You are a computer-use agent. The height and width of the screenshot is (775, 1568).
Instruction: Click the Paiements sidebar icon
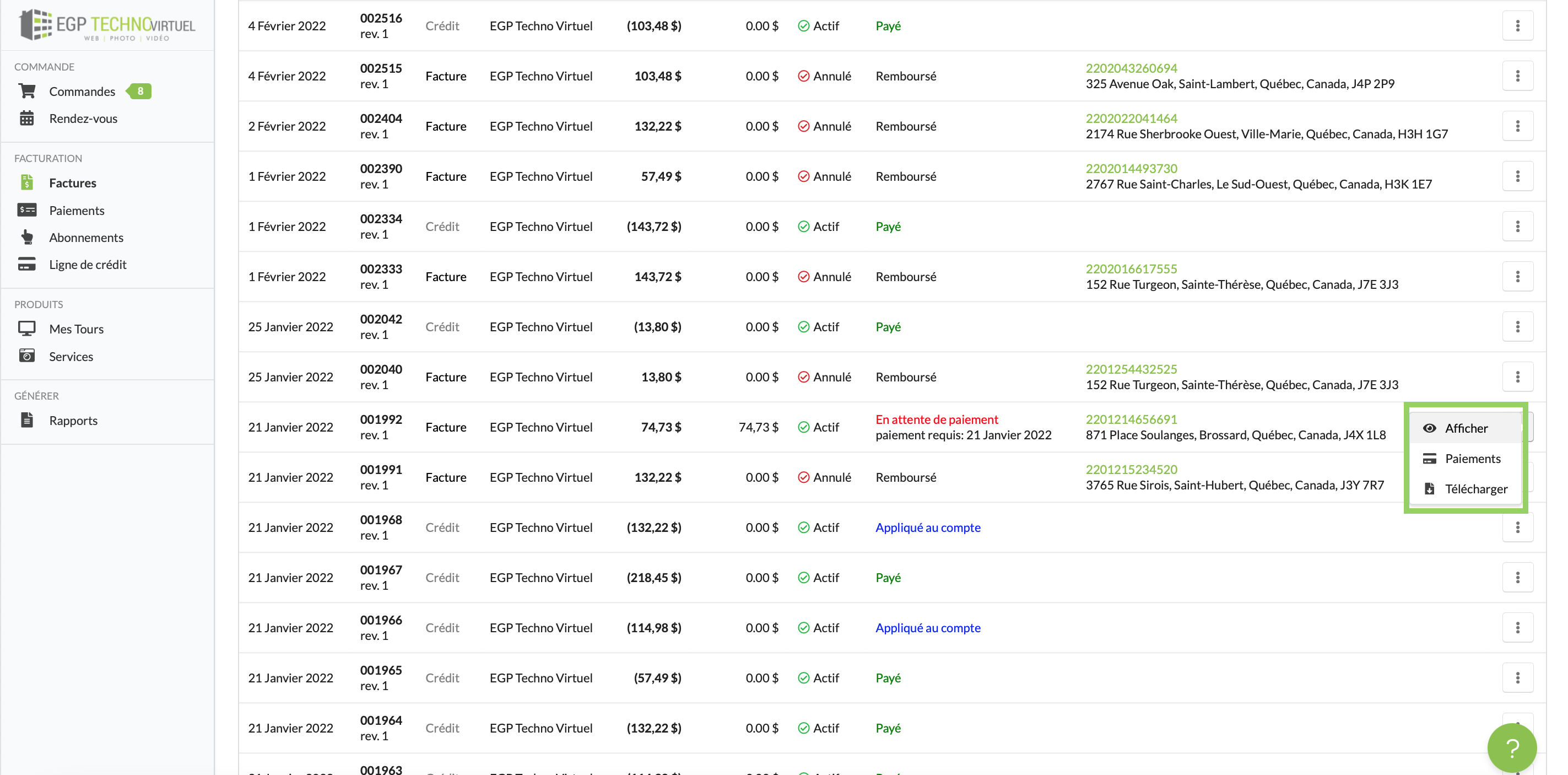coord(27,210)
